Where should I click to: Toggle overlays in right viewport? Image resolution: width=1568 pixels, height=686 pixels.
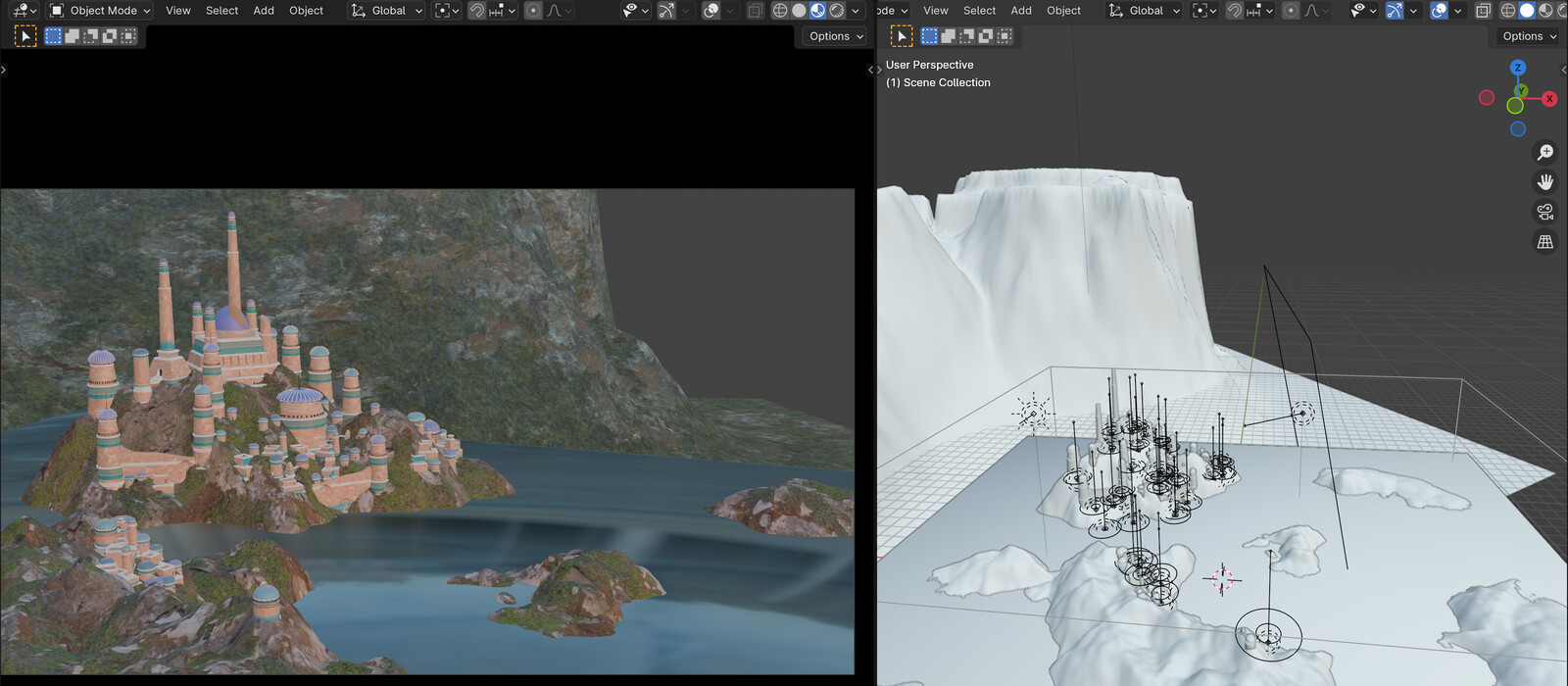pyautogui.click(x=1439, y=11)
